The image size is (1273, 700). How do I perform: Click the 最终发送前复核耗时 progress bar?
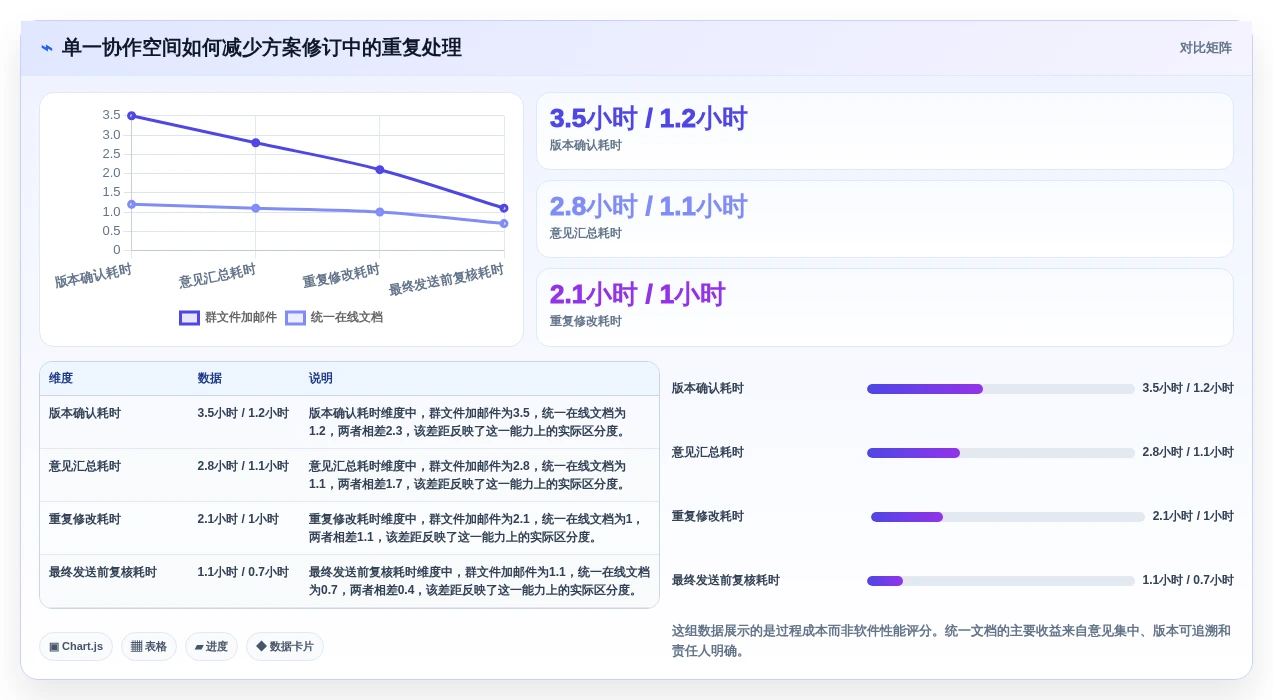point(1000,581)
